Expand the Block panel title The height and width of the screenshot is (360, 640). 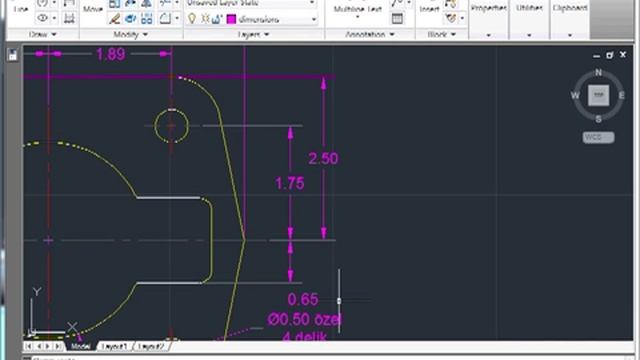pos(442,34)
